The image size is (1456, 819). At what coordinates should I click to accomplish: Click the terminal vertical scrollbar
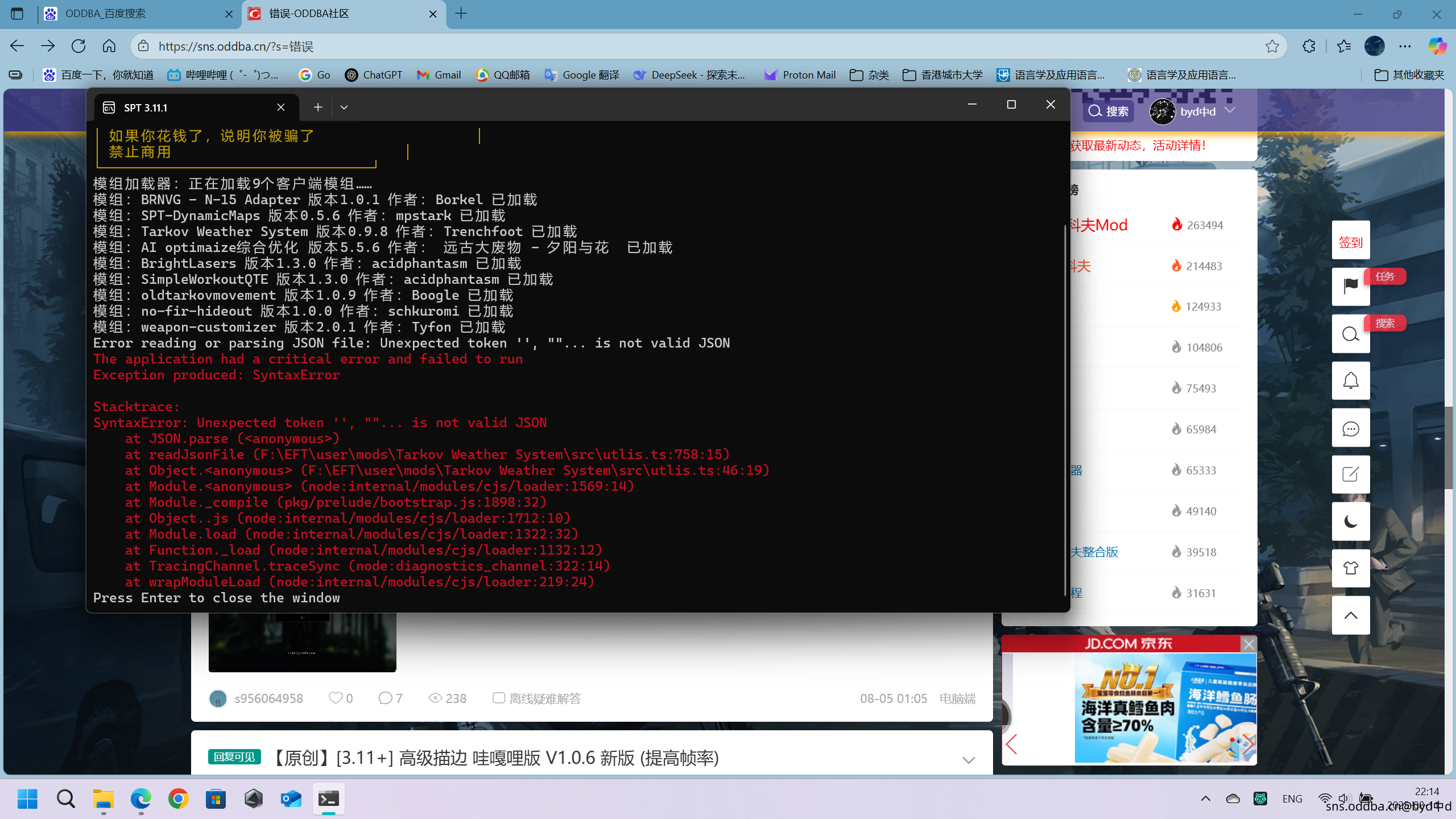1065,409
